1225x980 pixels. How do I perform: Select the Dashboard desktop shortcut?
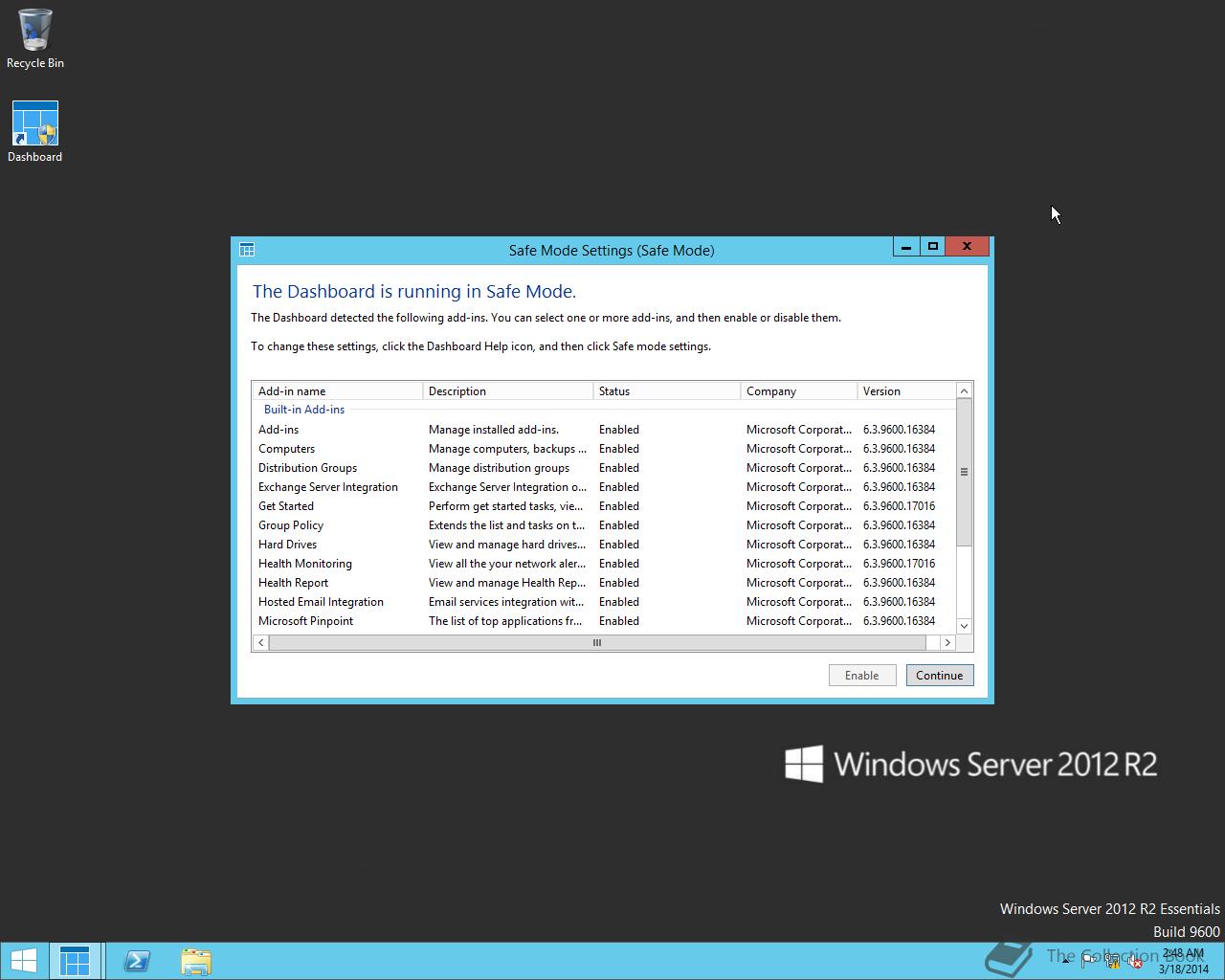(x=35, y=131)
